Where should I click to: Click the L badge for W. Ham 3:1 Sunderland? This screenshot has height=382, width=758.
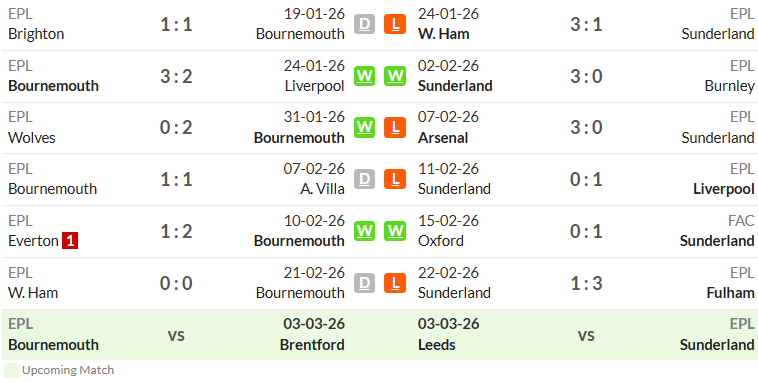395,24
